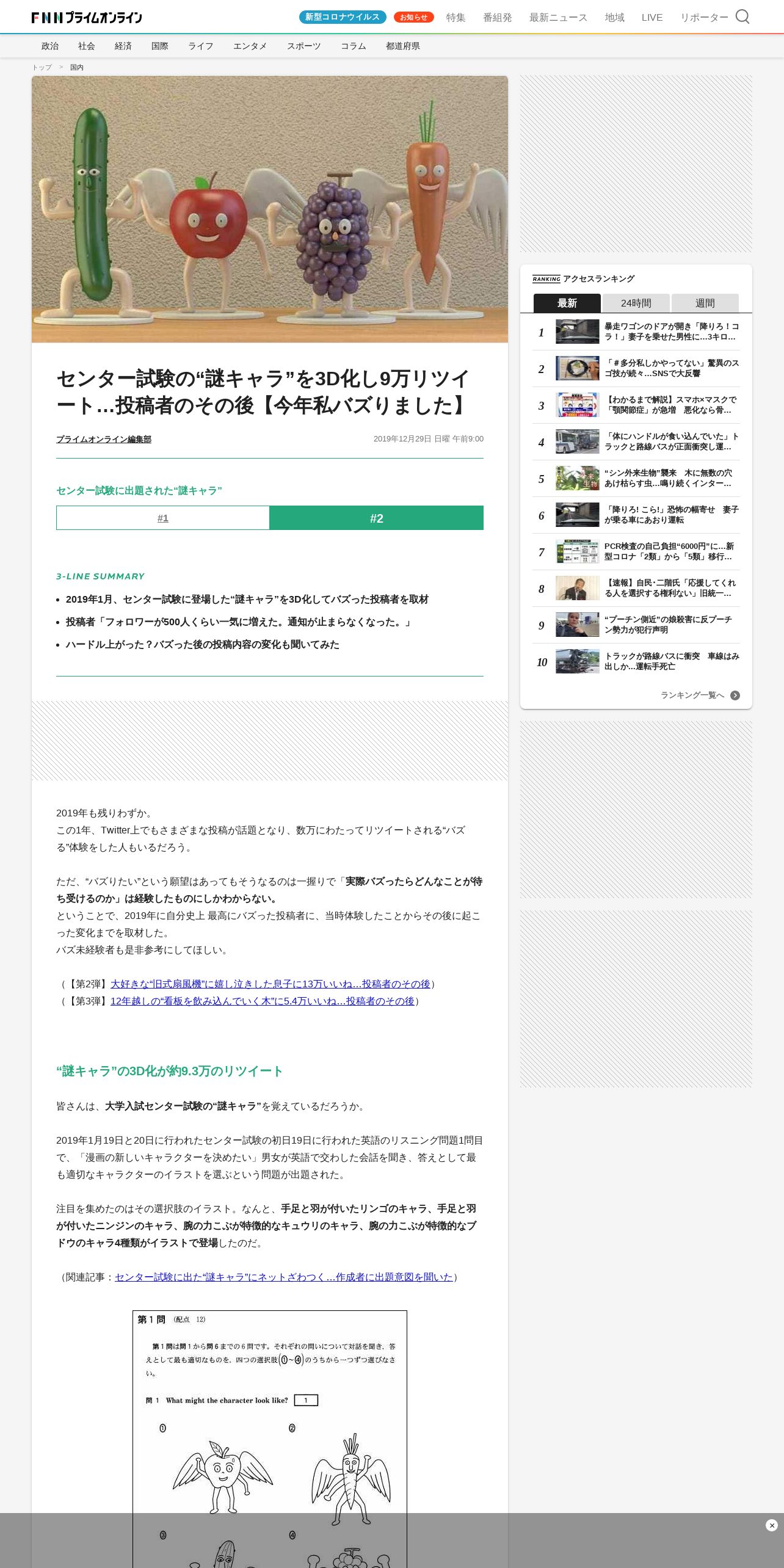Click the ranking 7 chart thumbnail
Screen dimensions: 784x1568
pos(578,551)
